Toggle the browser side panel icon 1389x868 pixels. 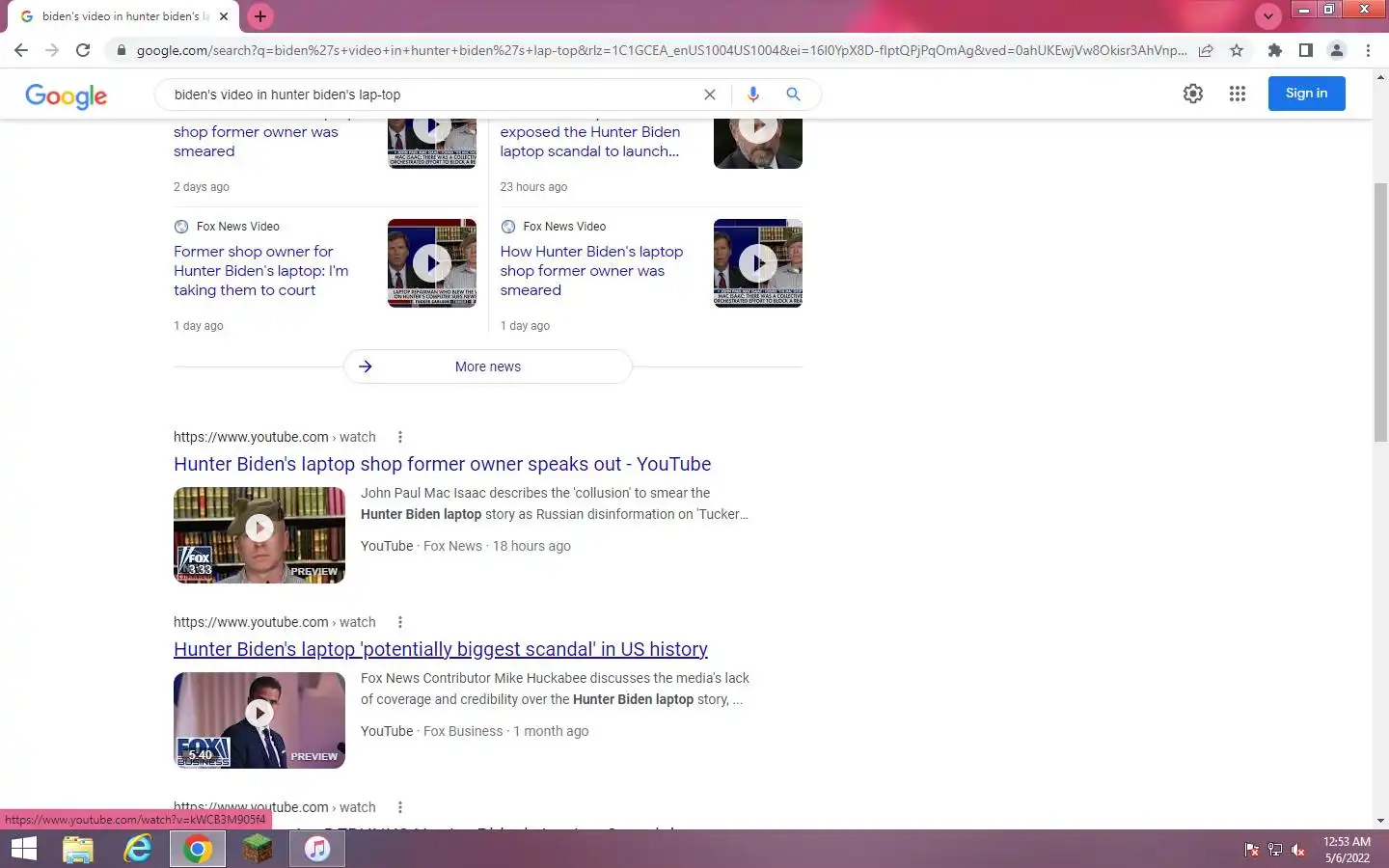(1306, 50)
